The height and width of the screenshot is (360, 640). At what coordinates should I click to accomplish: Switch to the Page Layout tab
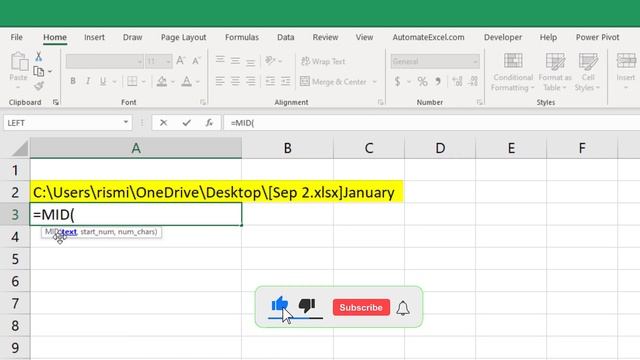[183, 37]
